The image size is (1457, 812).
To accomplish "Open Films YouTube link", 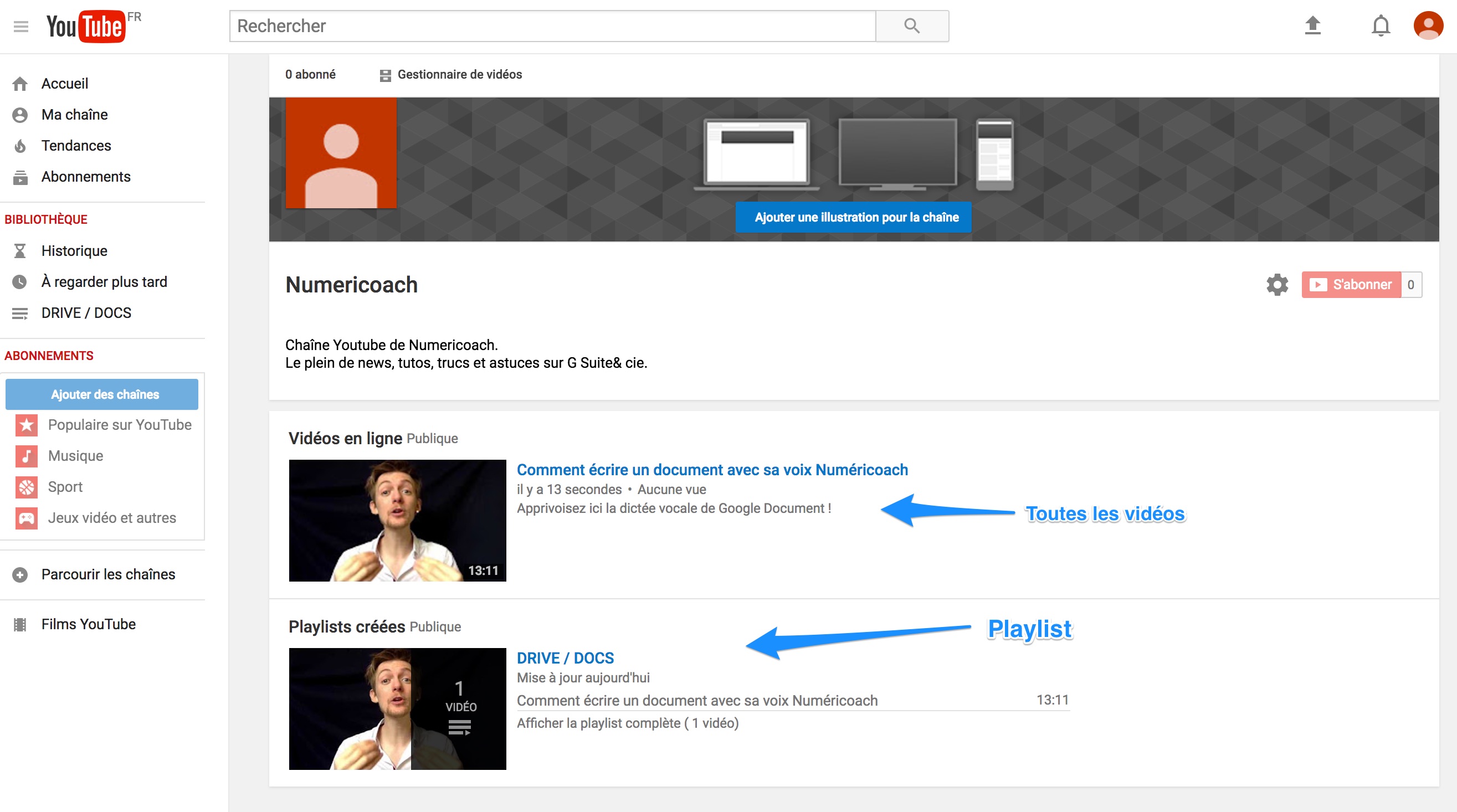I will point(88,625).
